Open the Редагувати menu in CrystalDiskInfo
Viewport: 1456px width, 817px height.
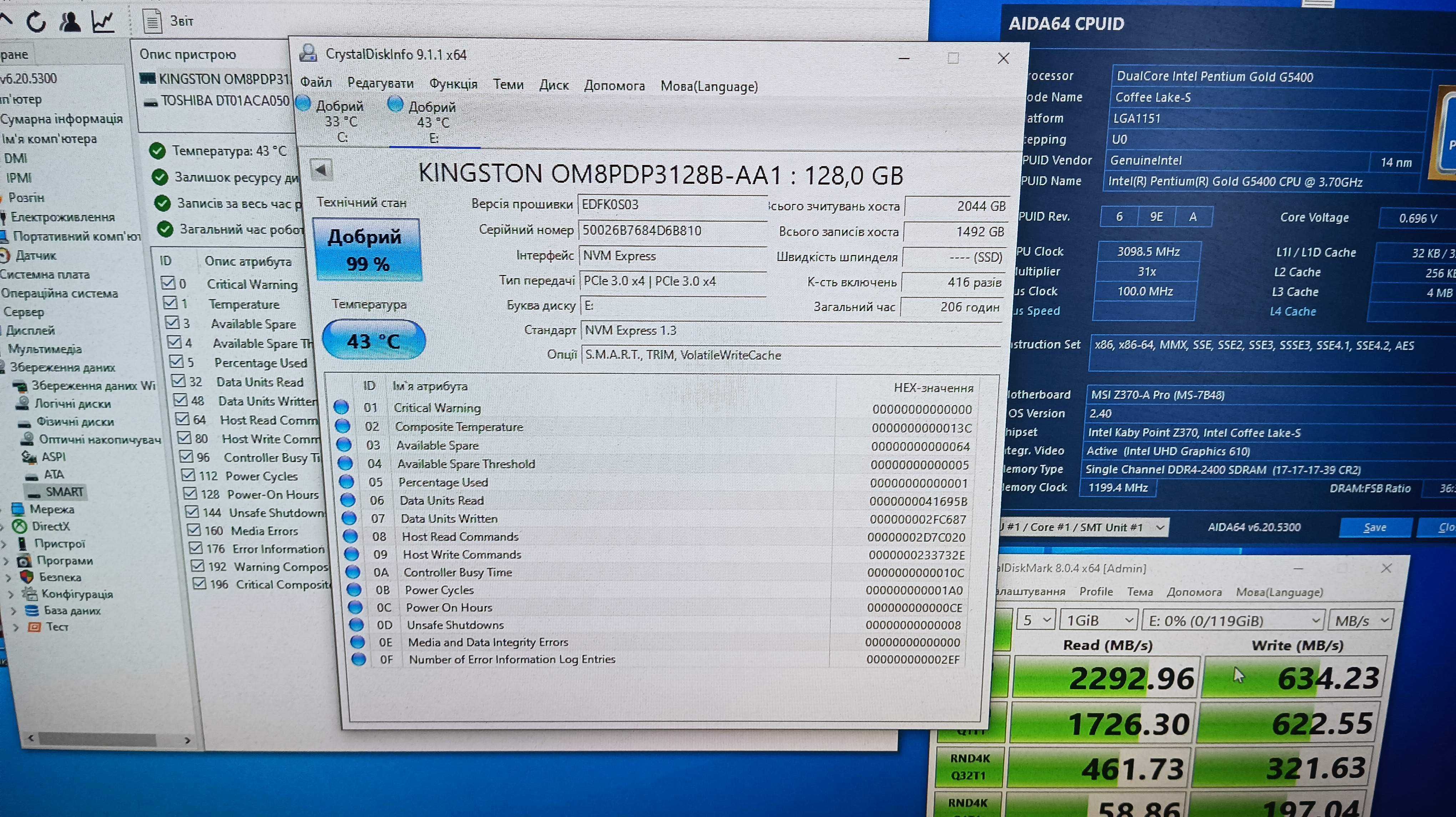pos(380,83)
